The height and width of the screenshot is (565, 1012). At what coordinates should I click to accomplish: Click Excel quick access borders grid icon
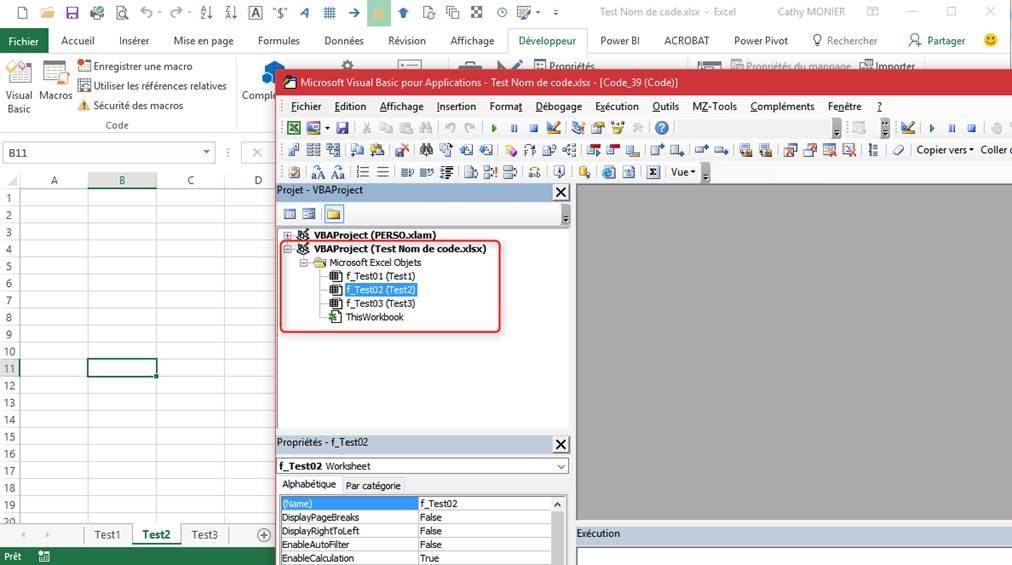329,12
